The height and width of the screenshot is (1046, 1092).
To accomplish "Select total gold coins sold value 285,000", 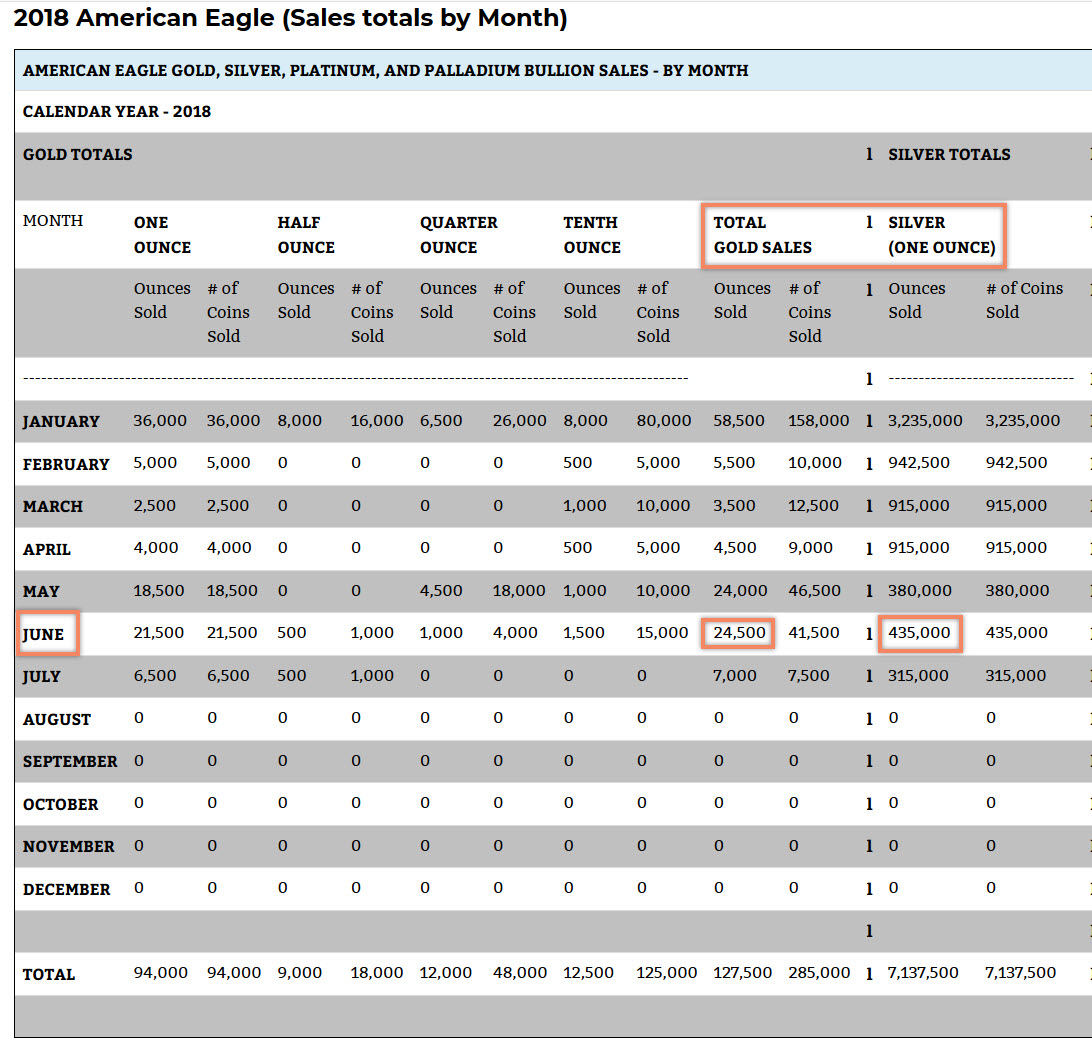I will pos(819,973).
